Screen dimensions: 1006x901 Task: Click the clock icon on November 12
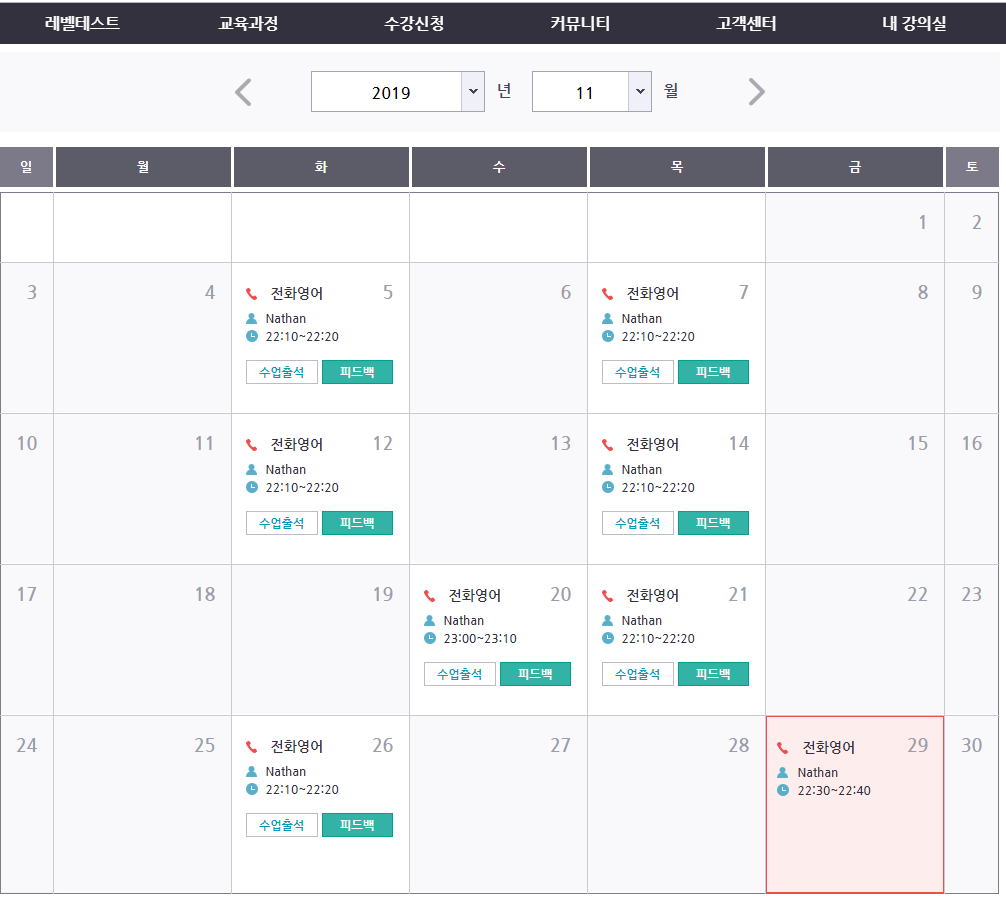pos(252,488)
